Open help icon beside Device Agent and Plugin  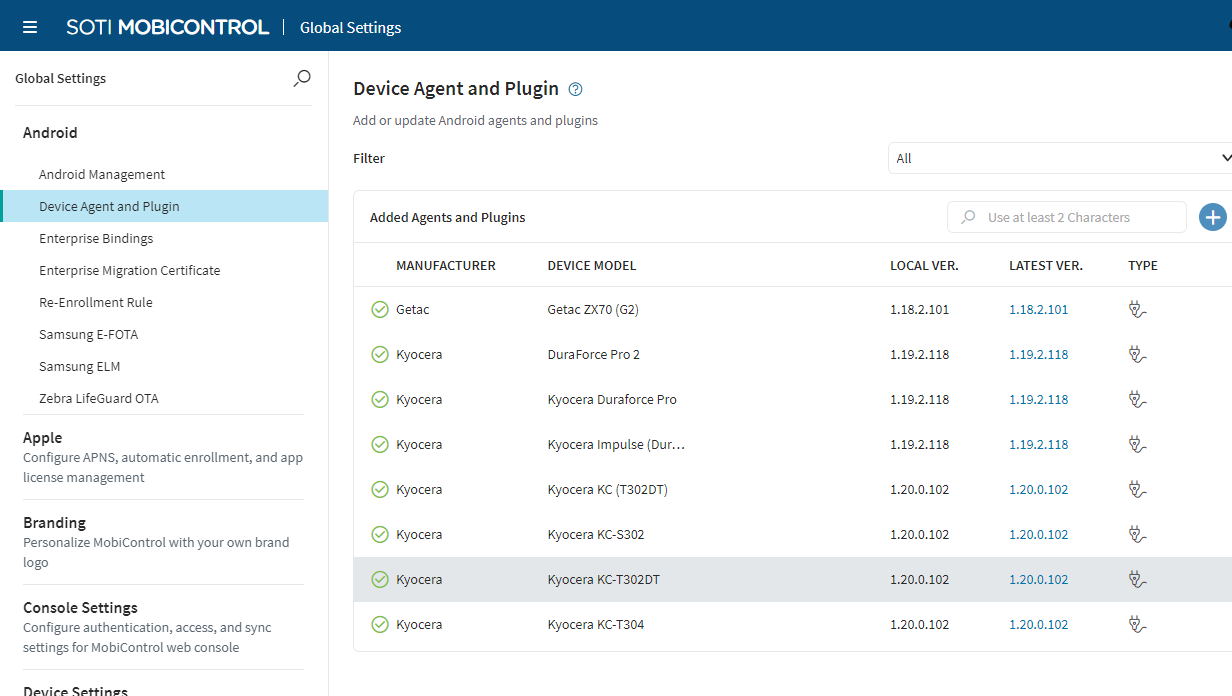(x=575, y=89)
